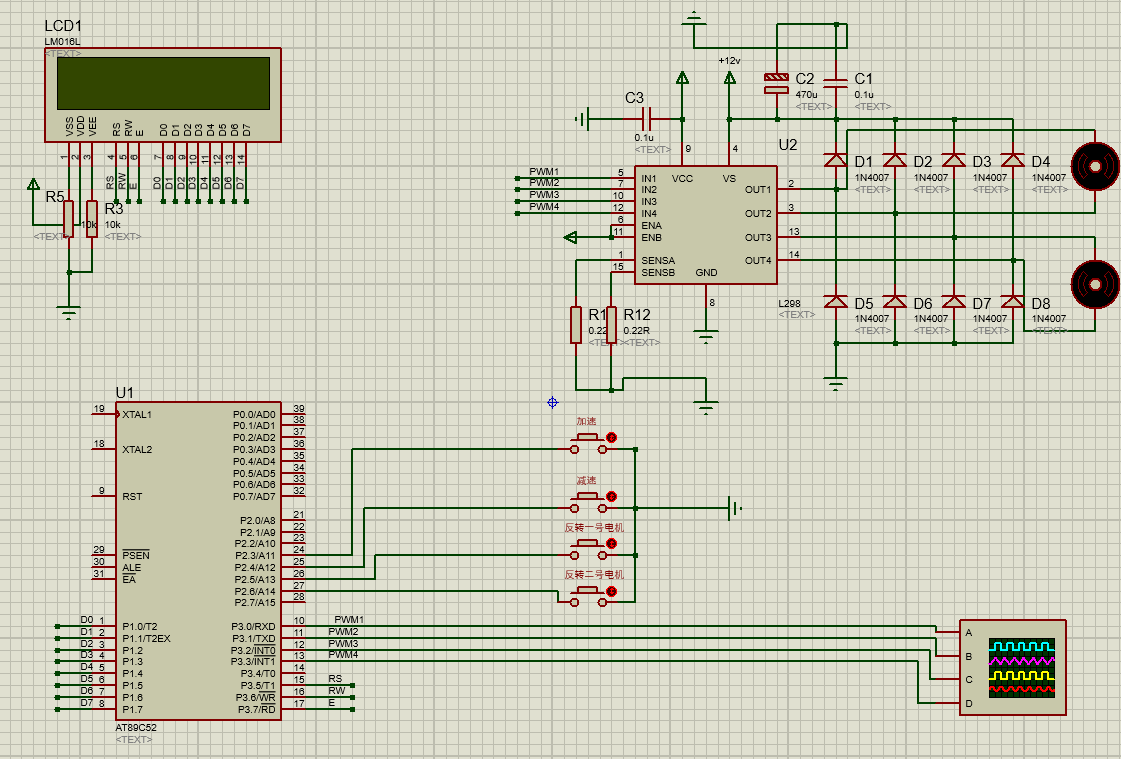Click the +12v terminal label text
The width and height of the screenshot is (1121, 759).
[729, 61]
